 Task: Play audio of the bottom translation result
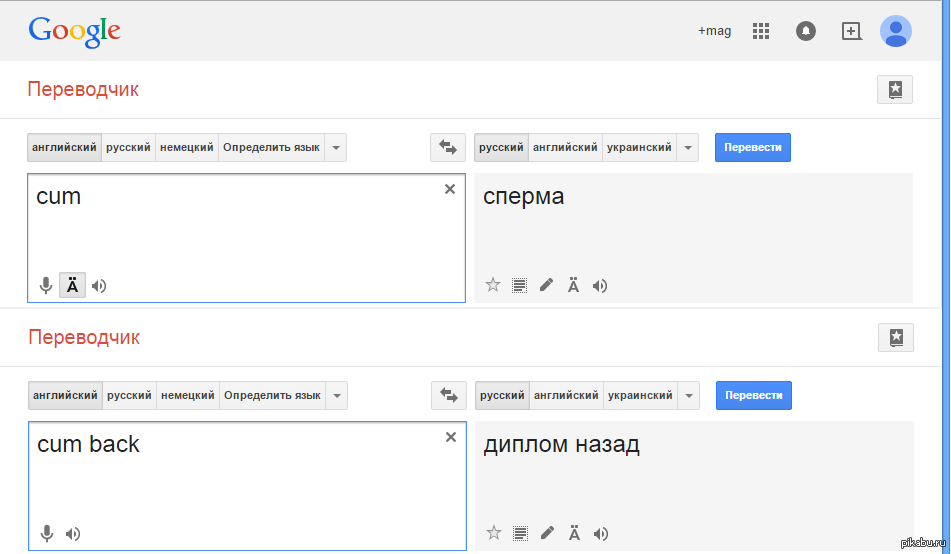600,533
